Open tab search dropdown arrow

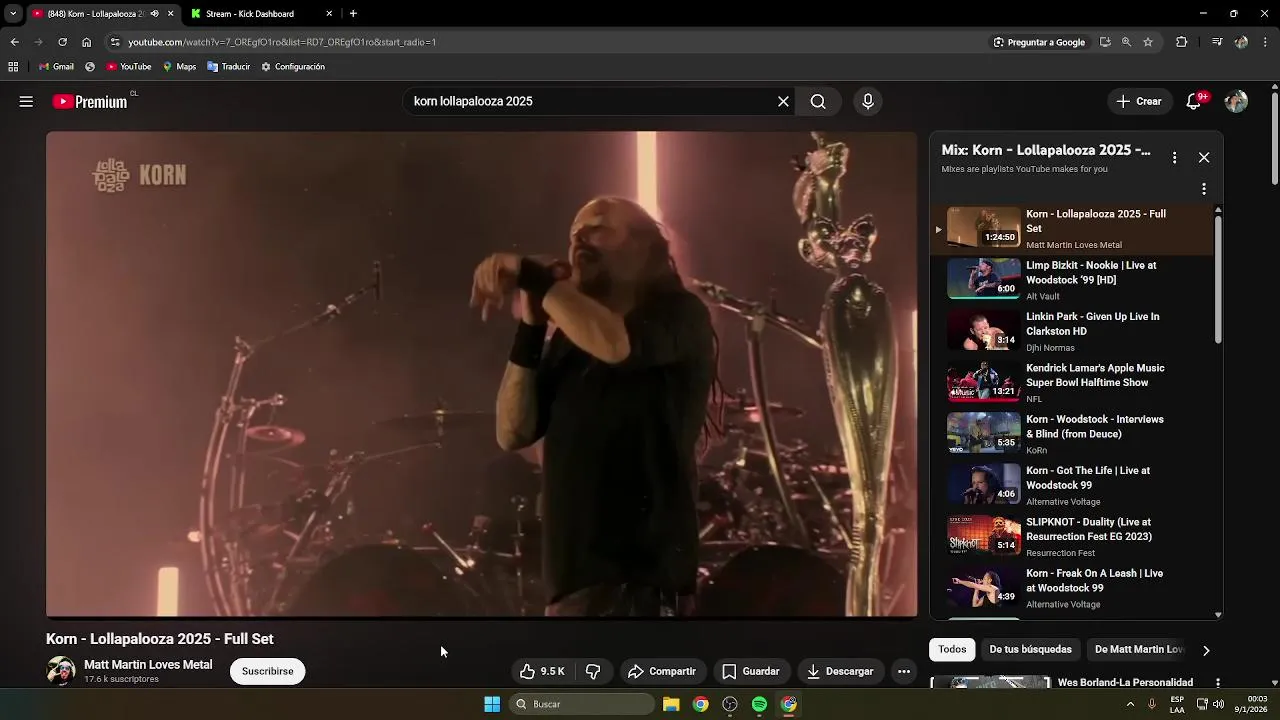(x=13, y=14)
